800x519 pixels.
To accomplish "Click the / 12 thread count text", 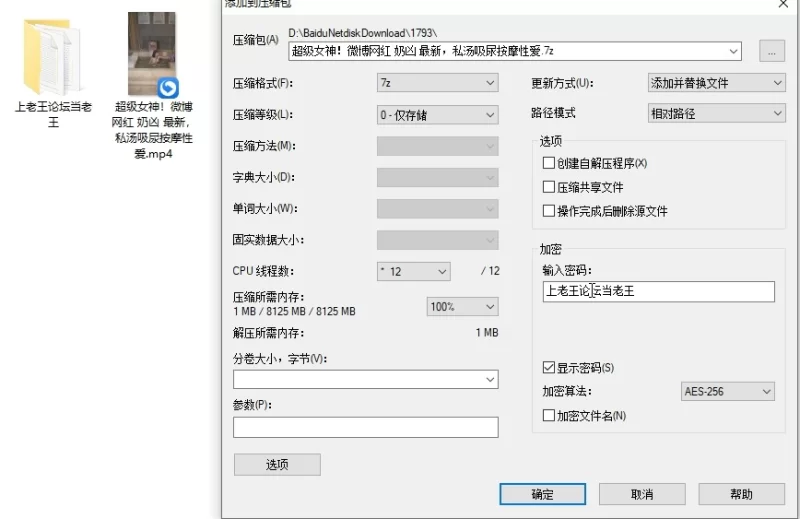I will pos(490,271).
